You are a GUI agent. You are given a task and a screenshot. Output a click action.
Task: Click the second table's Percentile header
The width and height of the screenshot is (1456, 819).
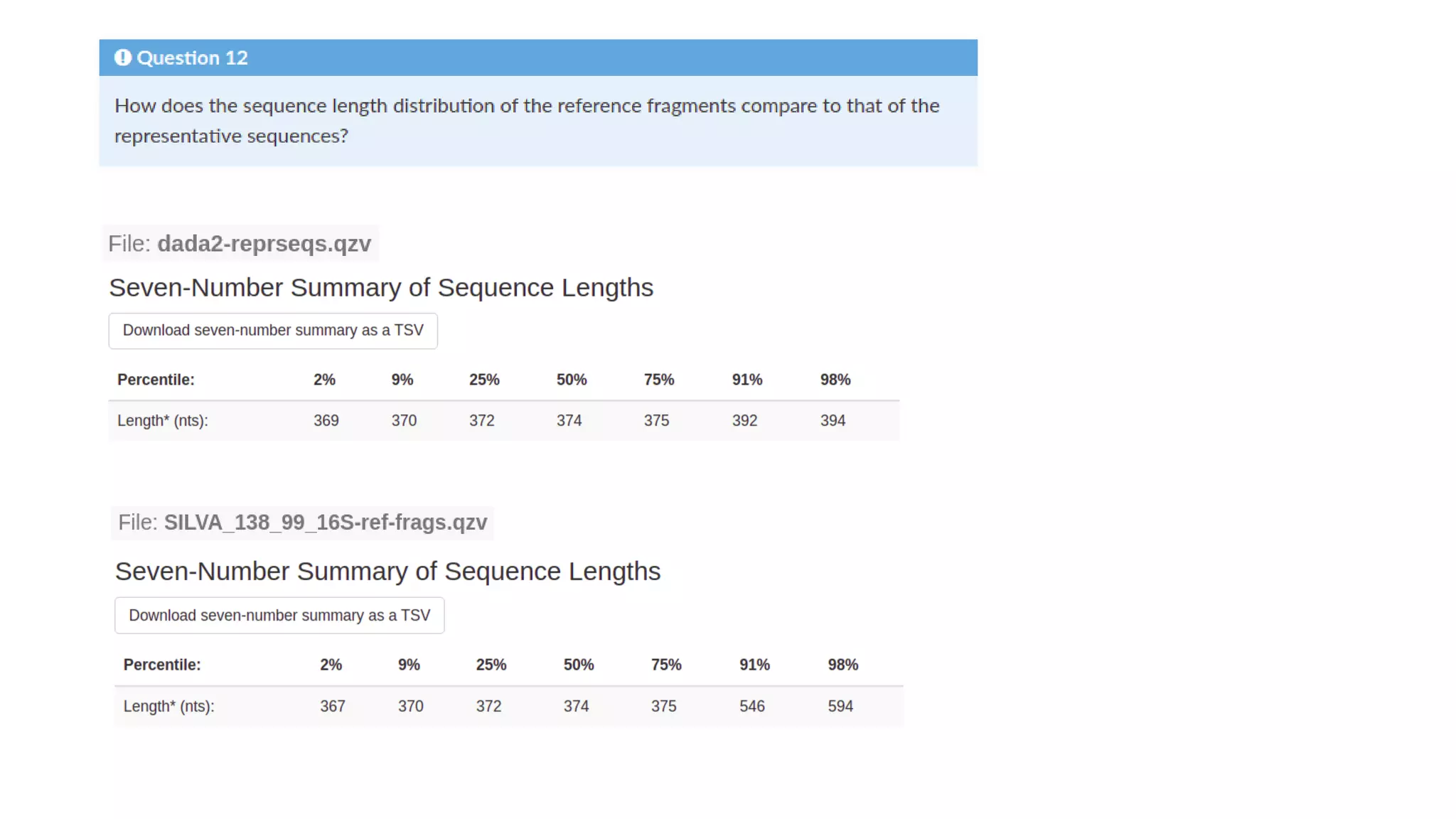coord(162,665)
